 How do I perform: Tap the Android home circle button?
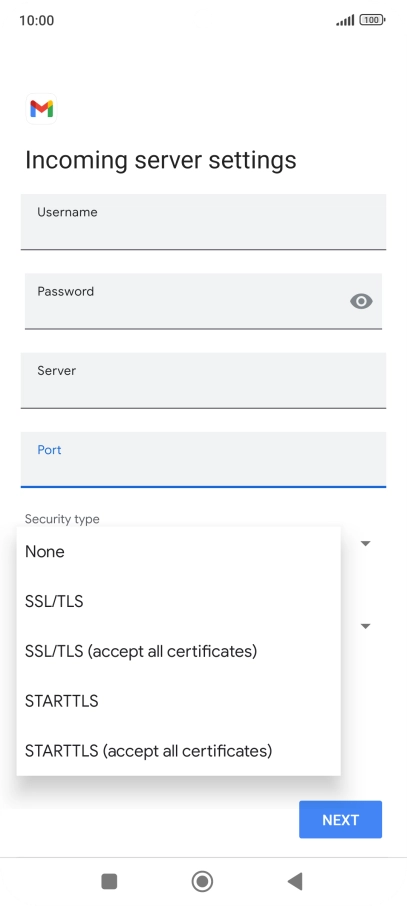(202, 881)
